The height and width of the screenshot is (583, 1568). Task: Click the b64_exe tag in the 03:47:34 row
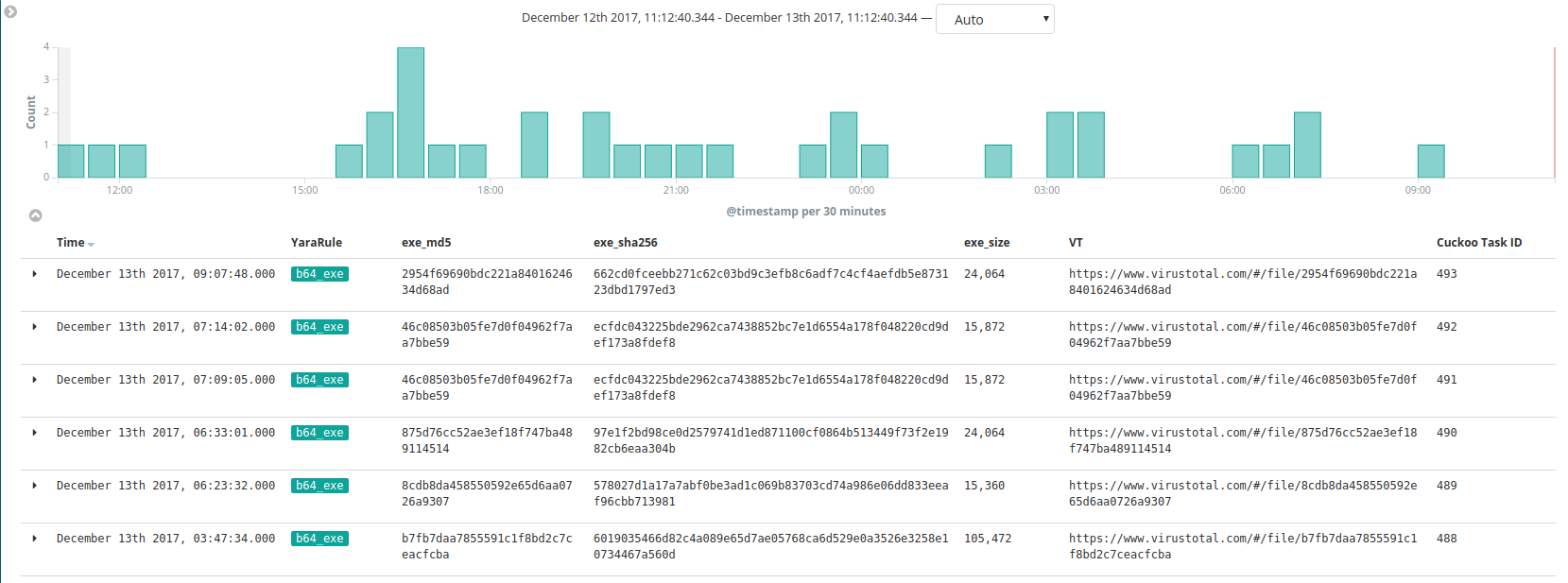(319, 539)
